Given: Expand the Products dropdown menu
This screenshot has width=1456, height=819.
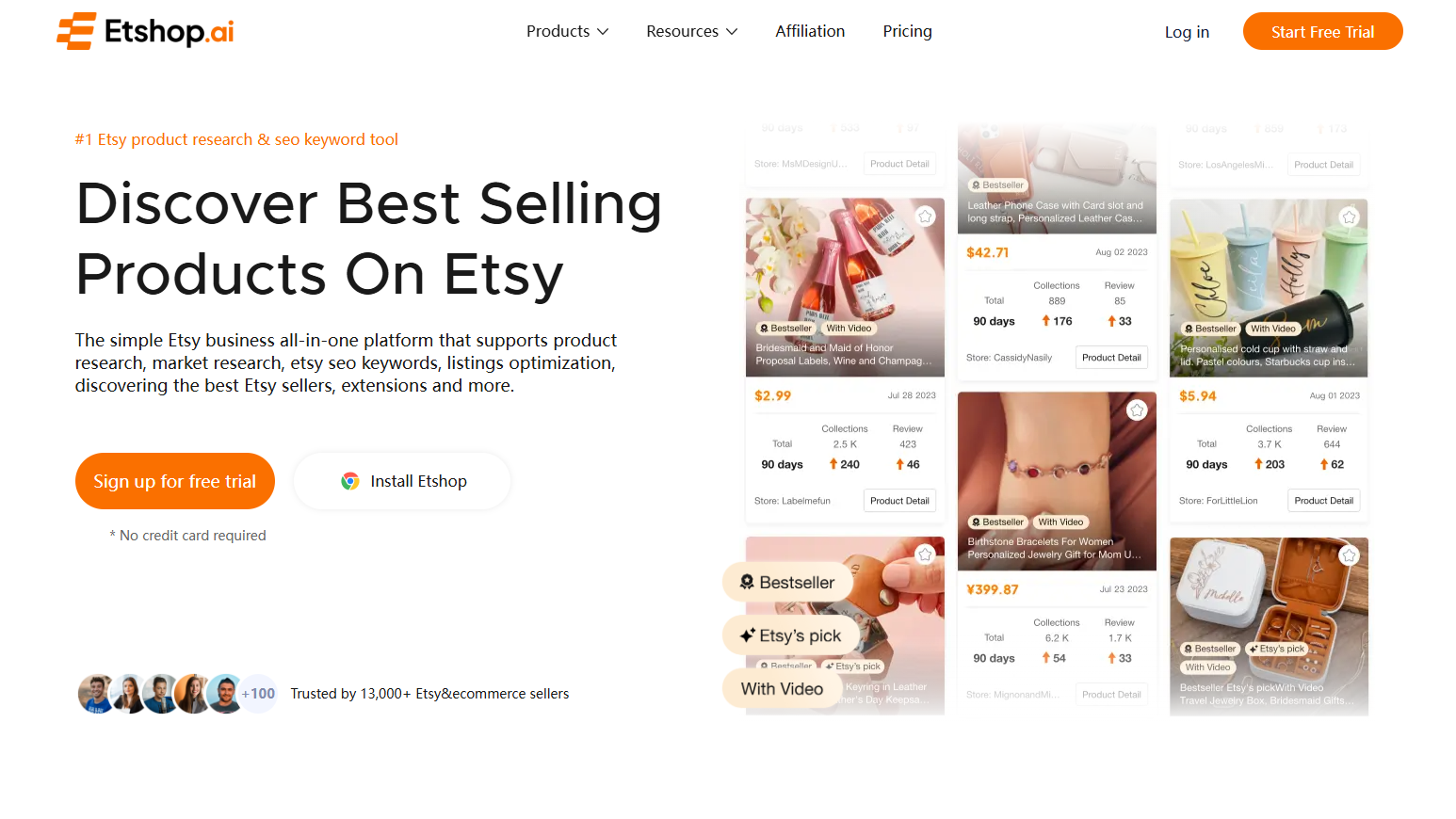Looking at the screenshot, I should [x=568, y=31].
